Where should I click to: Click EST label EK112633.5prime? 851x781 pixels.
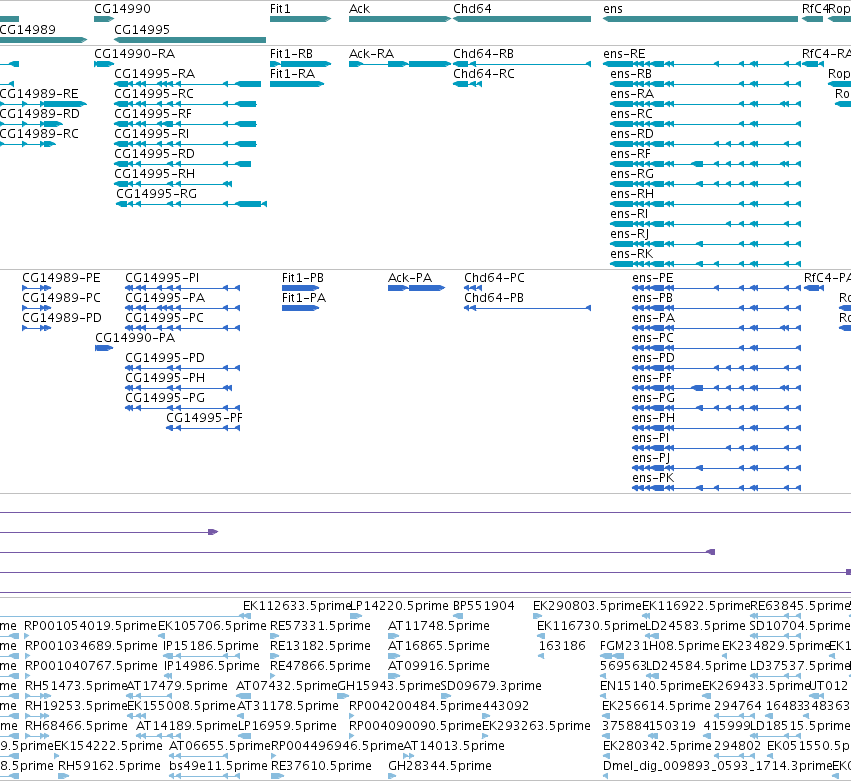tap(297, 606)
